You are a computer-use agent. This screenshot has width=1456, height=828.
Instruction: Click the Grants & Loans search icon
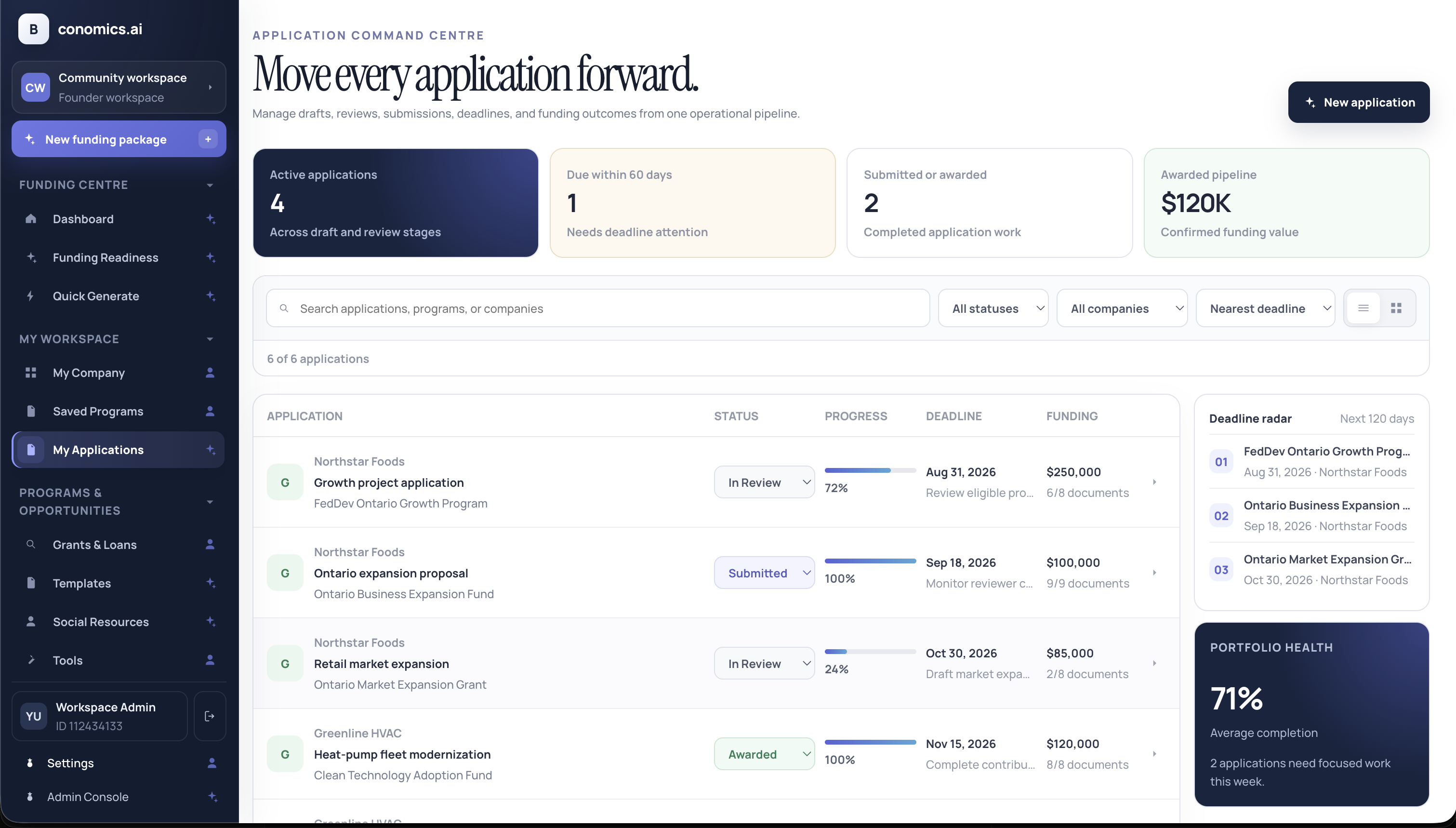pyautogui.click(x=31, y=545)
